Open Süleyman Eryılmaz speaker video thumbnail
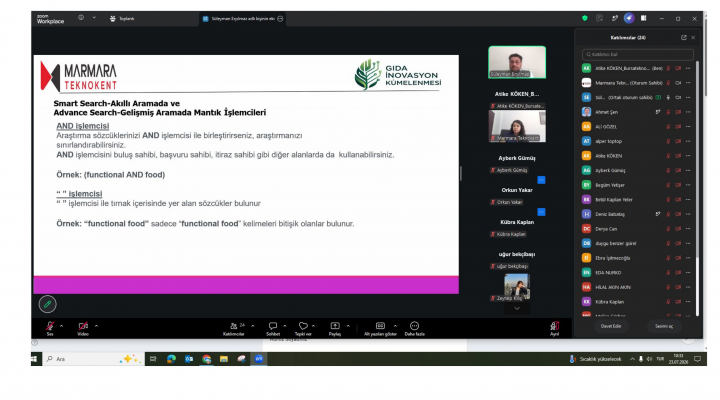 point(517,62)
